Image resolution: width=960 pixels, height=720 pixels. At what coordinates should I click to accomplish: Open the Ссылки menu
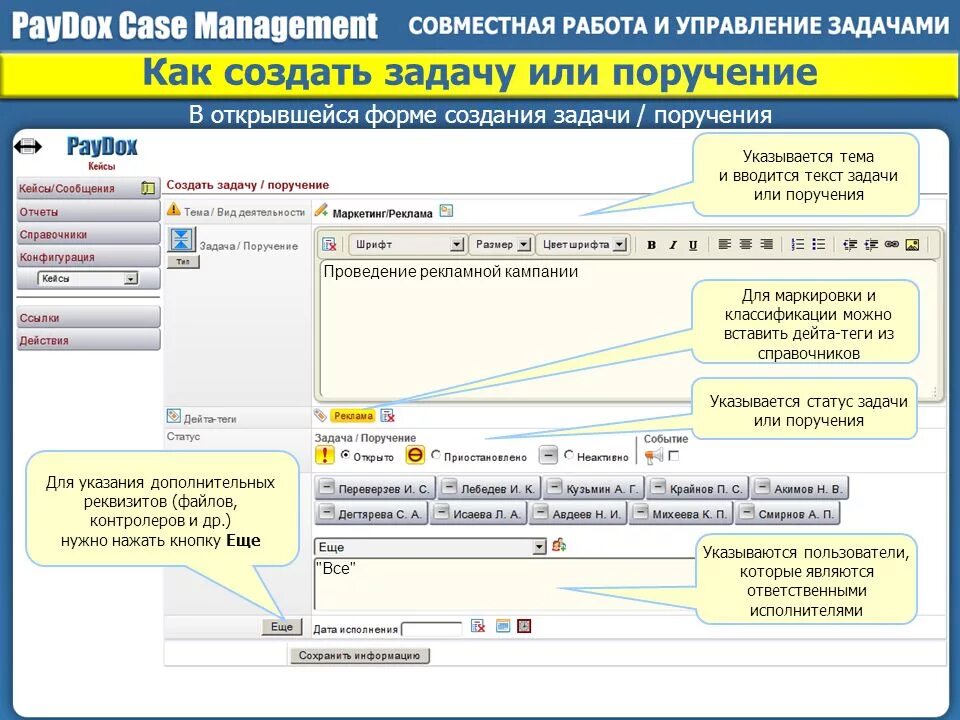pos(88,317)
